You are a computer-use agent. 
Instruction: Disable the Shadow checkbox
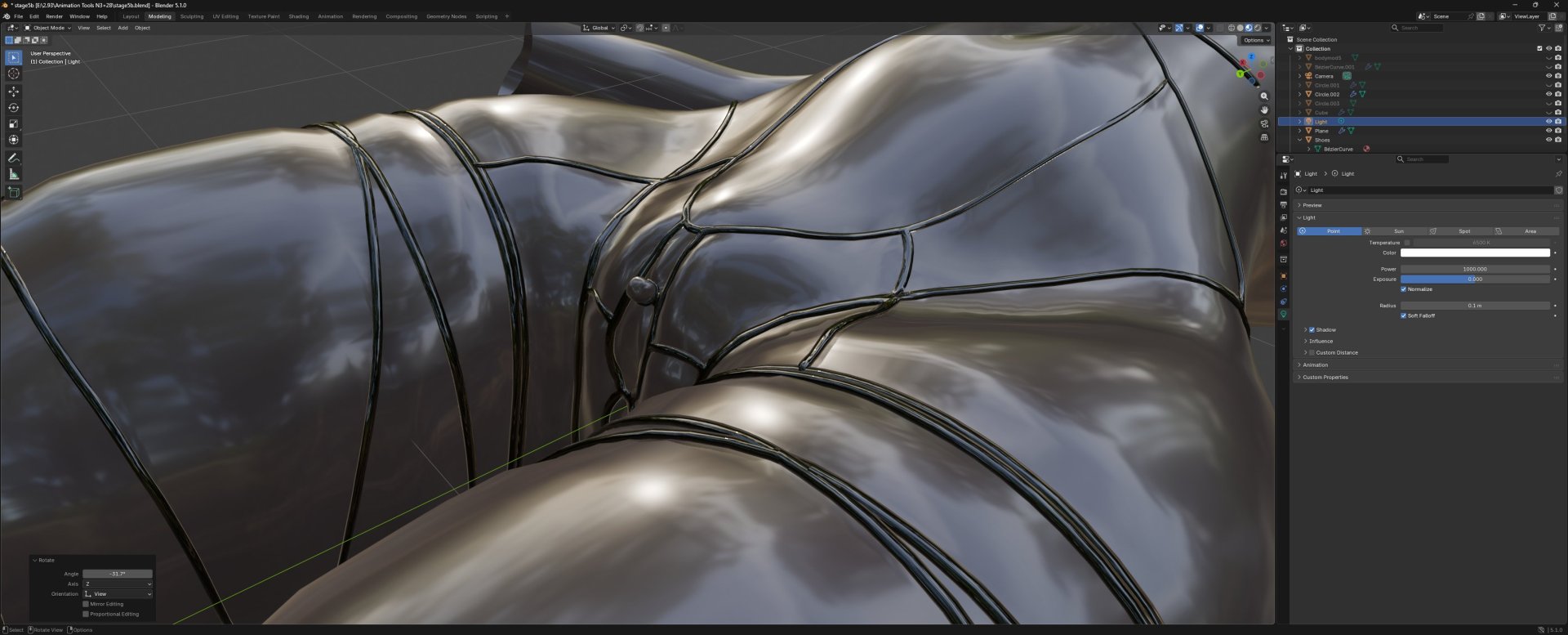point(1312,330)
